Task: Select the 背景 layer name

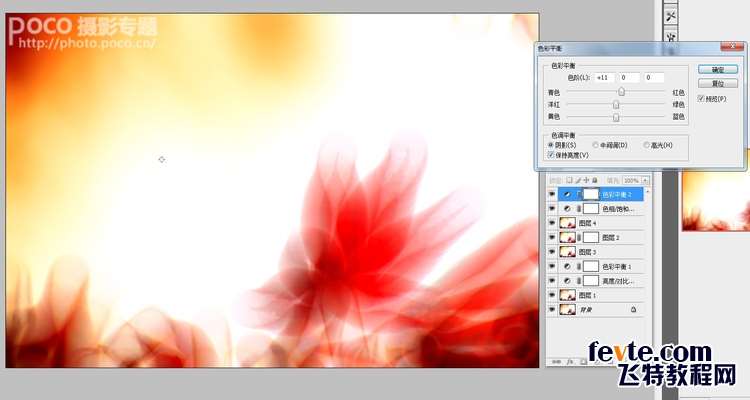Action: pos(586,310)
